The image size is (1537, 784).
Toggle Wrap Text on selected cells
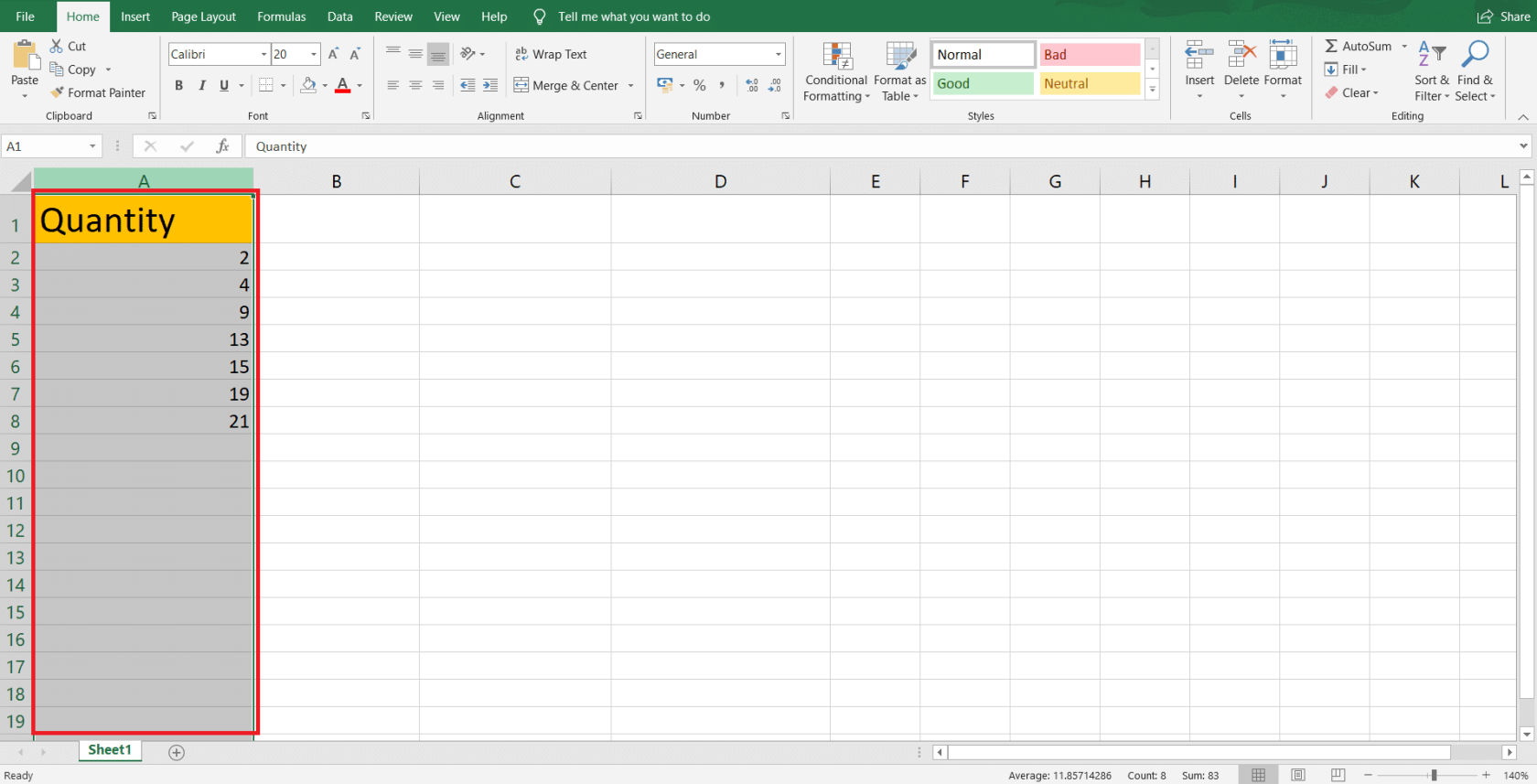[x=551, y=54]
